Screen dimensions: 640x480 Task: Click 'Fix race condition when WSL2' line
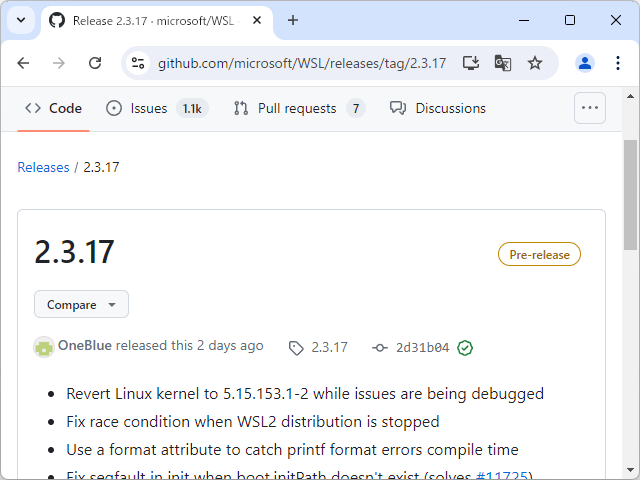(x=253, y=422)
